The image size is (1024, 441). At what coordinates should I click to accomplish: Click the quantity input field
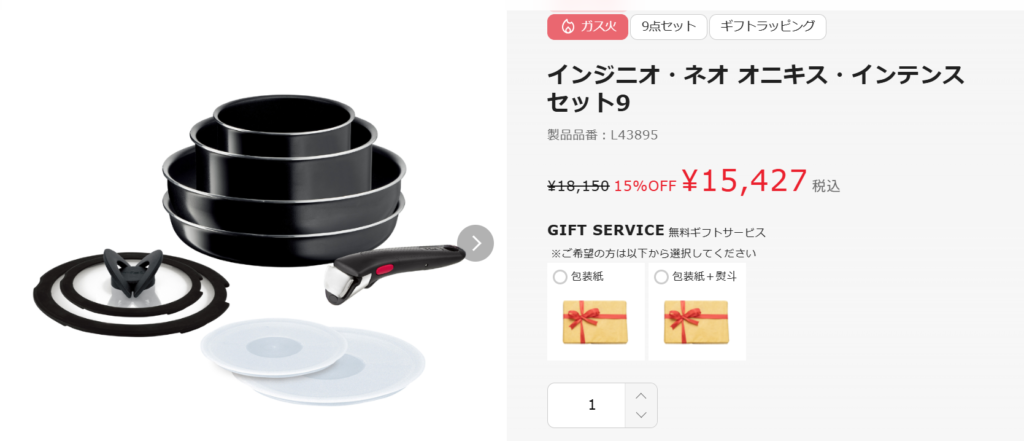pos(586,405)
